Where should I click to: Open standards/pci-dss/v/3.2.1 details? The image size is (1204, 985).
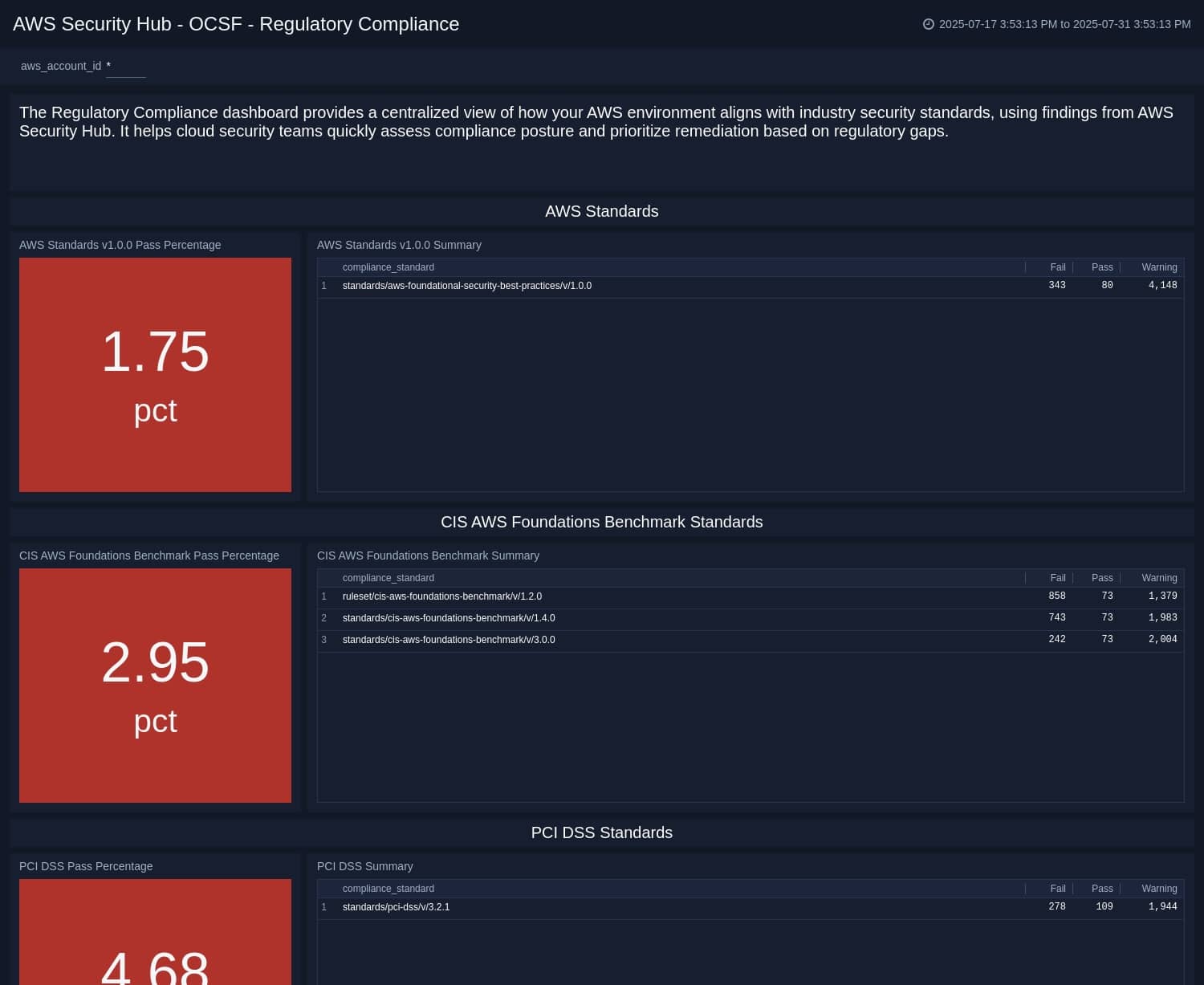click(397, 907)
